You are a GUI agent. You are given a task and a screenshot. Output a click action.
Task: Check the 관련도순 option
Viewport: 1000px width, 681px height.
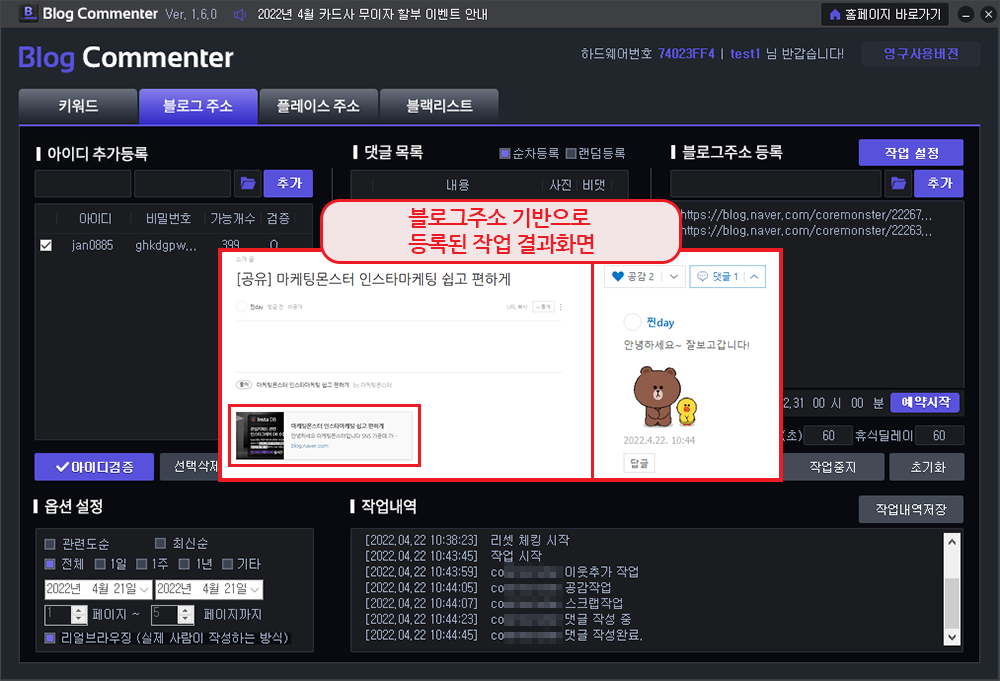click(50, 544)
